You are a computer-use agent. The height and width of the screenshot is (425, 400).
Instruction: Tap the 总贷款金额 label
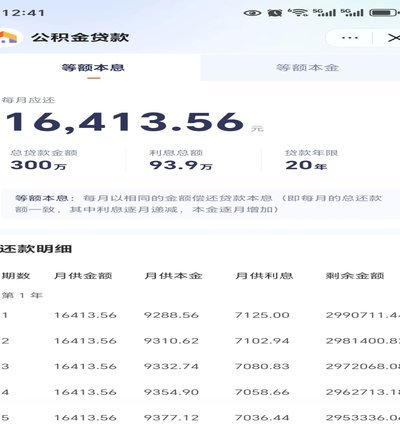point(44,153)
